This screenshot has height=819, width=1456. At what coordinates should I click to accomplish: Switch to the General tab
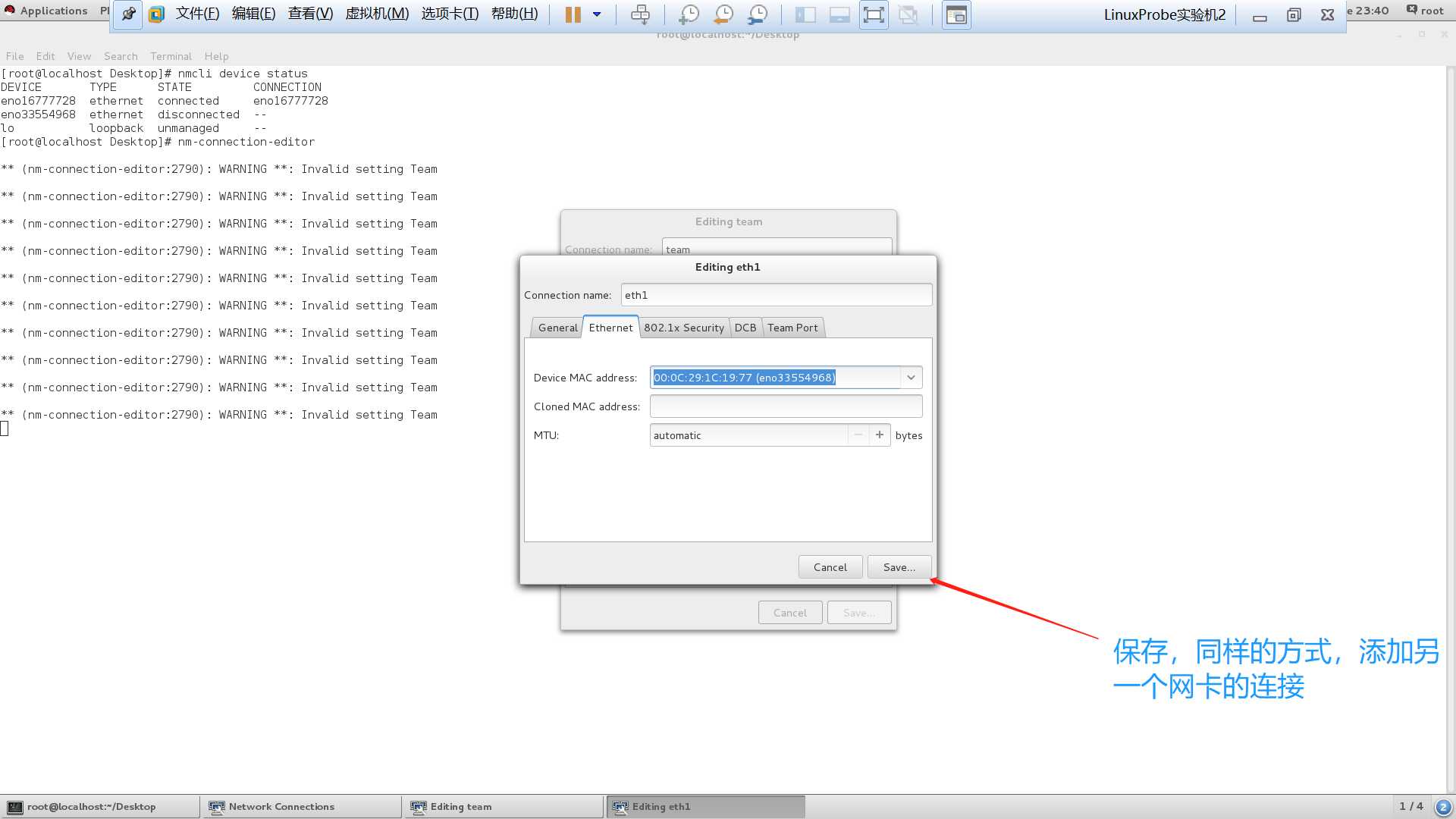coord(557,328)
